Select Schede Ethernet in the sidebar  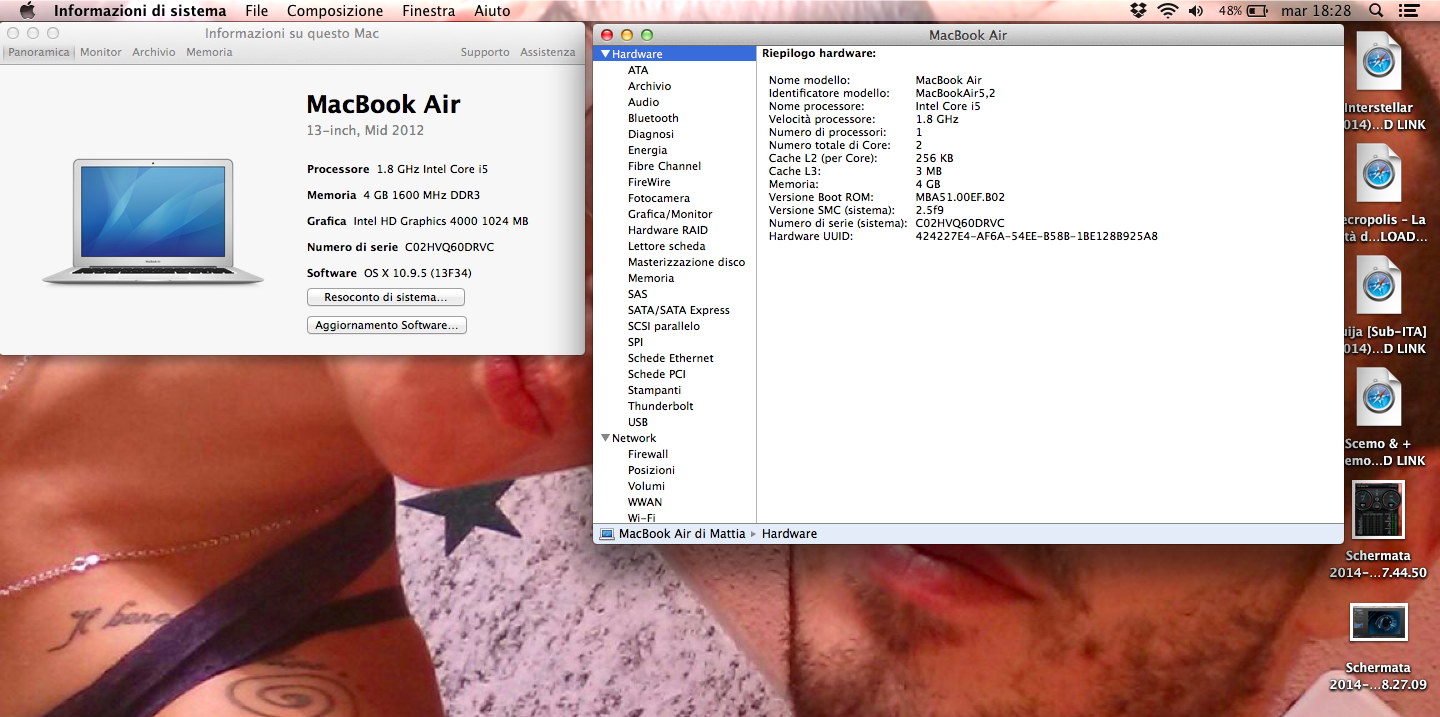click(671, 358)
